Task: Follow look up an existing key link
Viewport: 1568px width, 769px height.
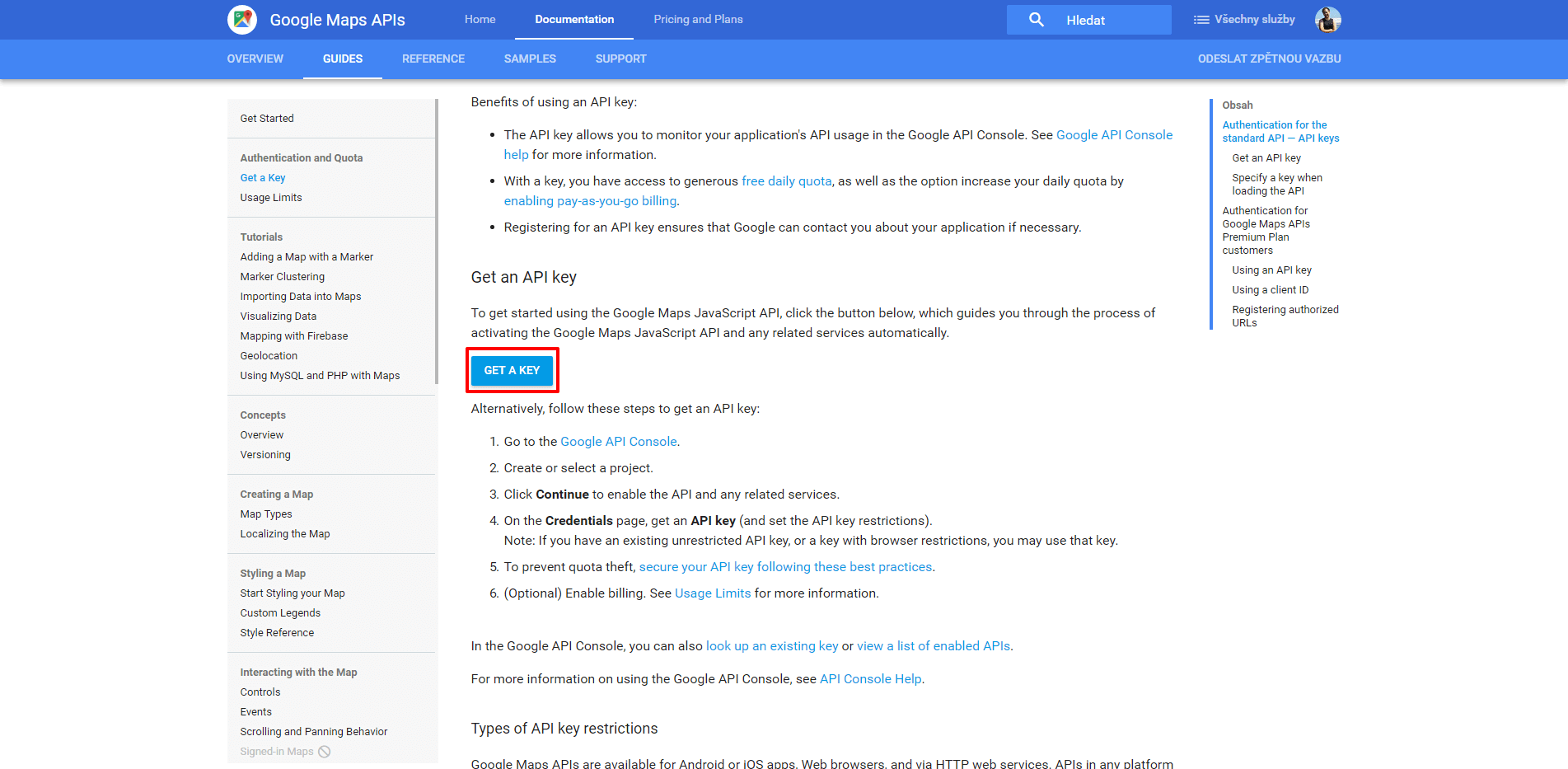Action: (x=772, y=646)
